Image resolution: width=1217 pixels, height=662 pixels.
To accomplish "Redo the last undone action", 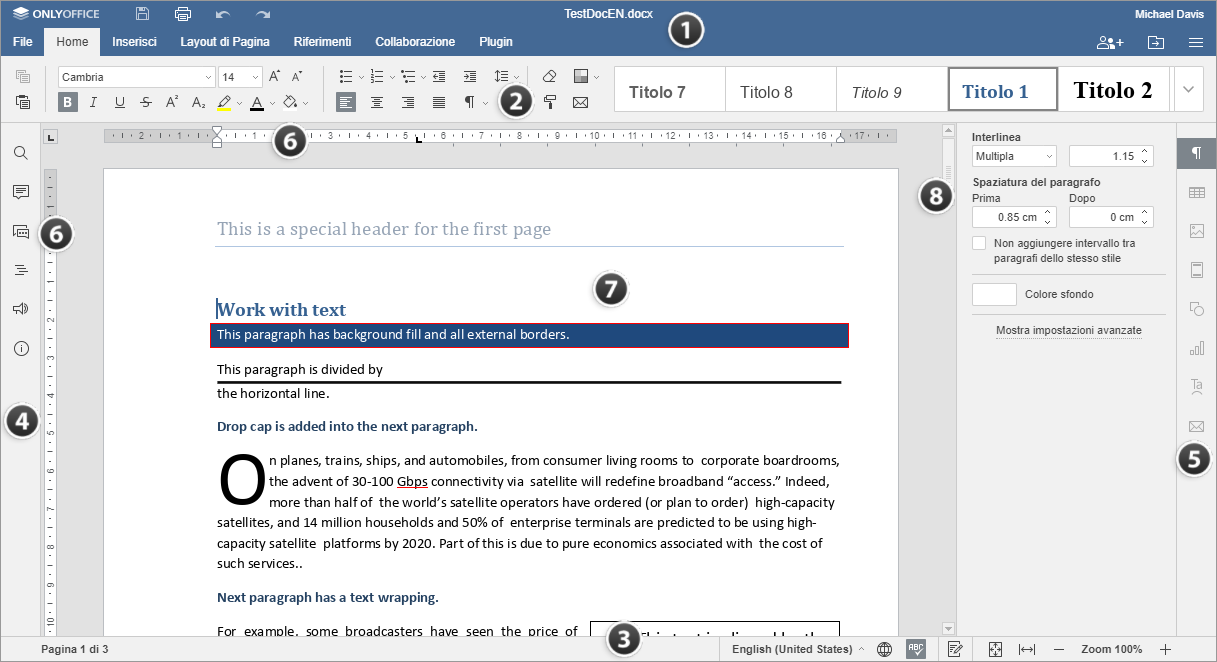I will click(x=263, y=14).
